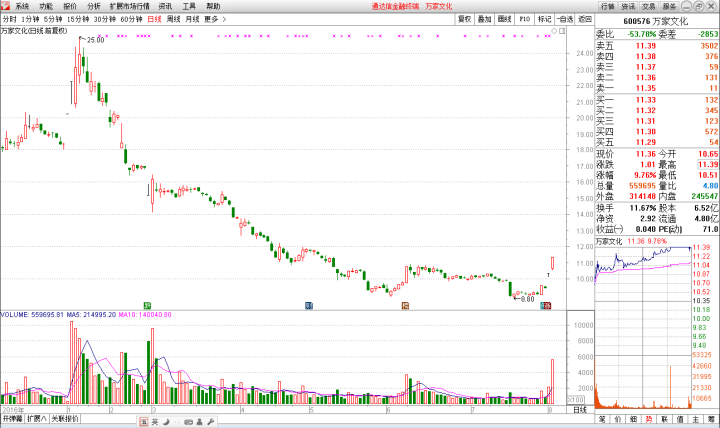Select the 主 tab in side panel

[x=696, y=419]
